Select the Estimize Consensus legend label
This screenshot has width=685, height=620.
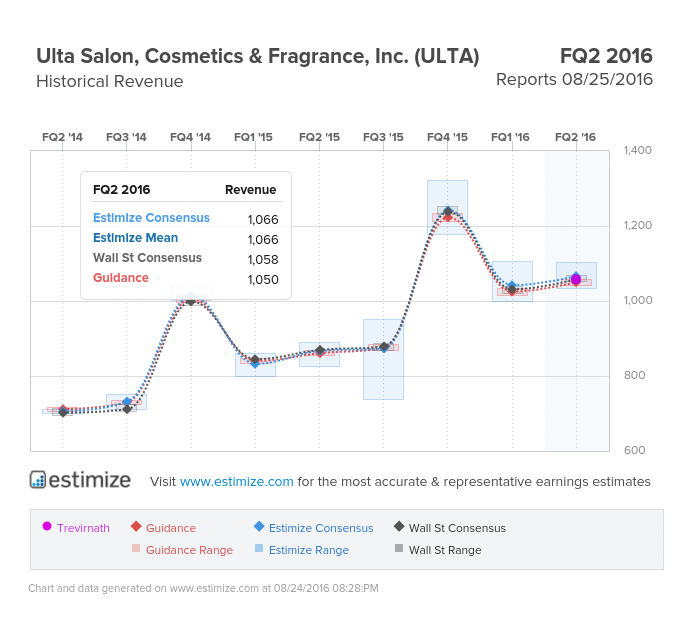[x=321, y=528]
